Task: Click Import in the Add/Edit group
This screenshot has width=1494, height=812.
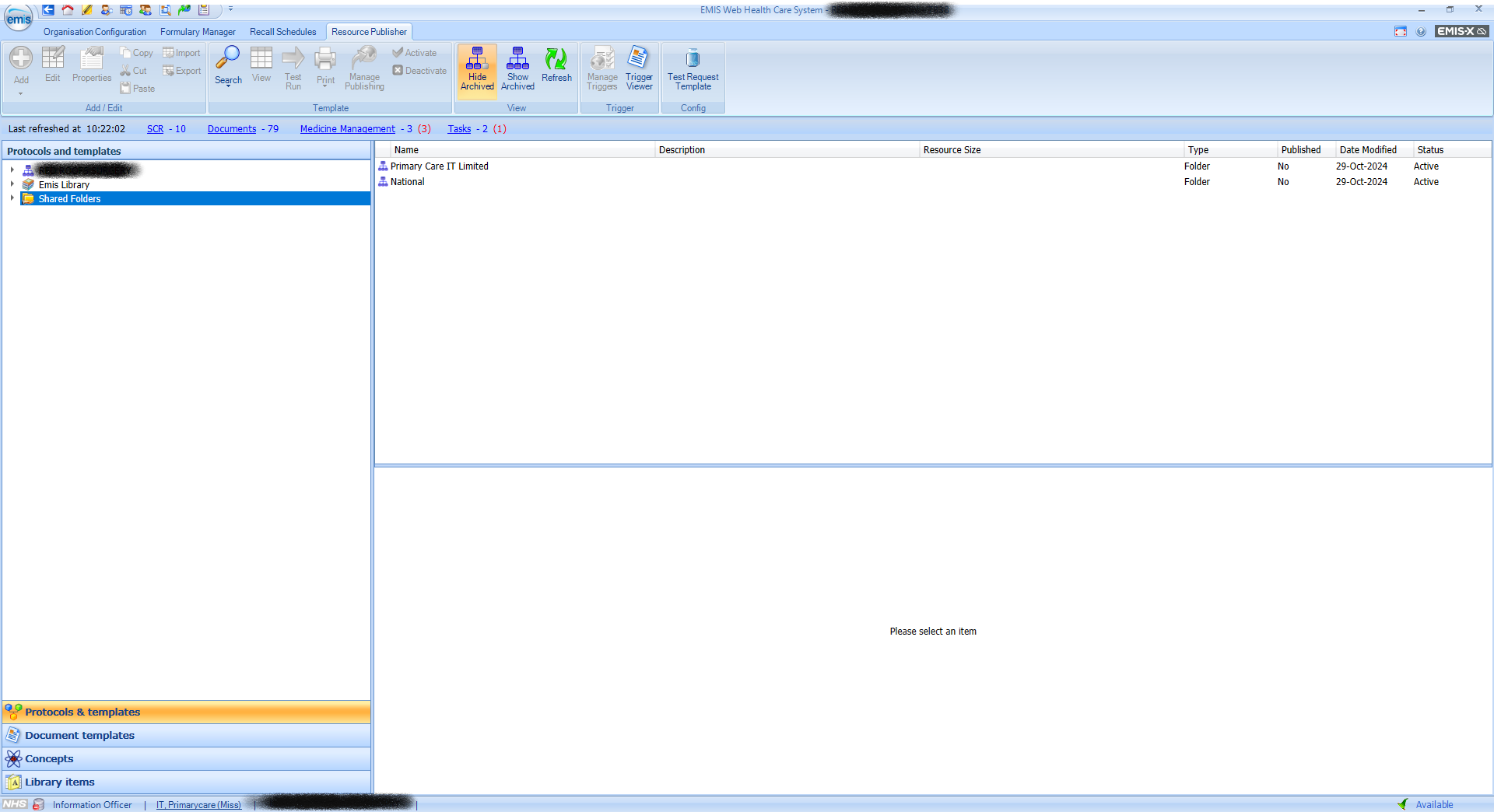Action: 181,53
